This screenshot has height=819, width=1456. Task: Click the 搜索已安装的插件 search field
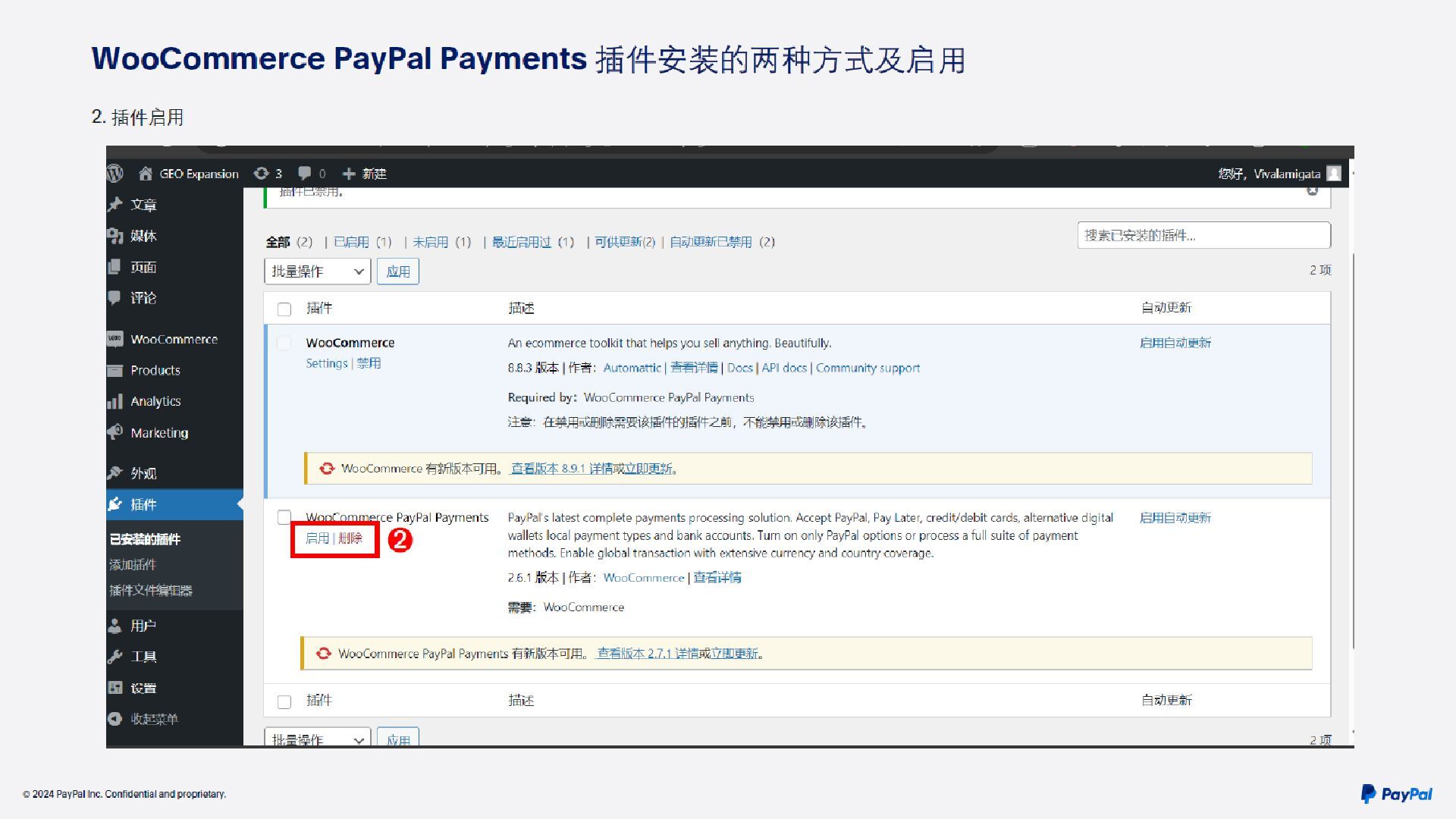(x=1204, y=235)
